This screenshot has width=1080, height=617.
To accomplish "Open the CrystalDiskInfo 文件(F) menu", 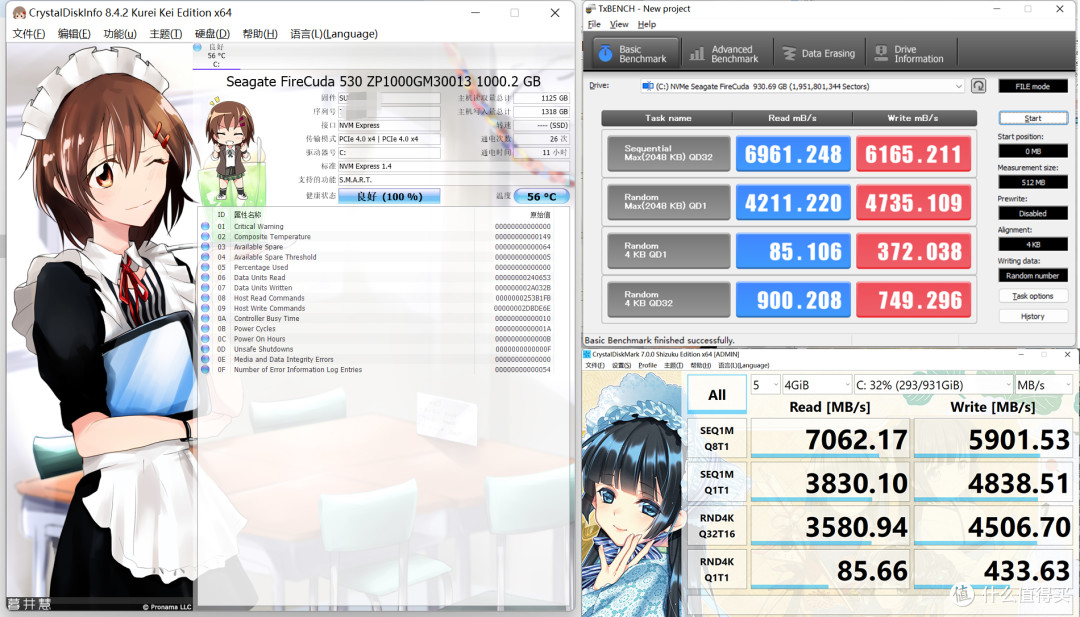I will point(28,34).
